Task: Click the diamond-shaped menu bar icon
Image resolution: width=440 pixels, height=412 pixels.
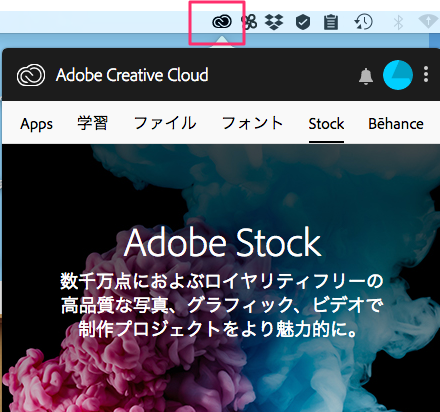Action: click(429, 22)
